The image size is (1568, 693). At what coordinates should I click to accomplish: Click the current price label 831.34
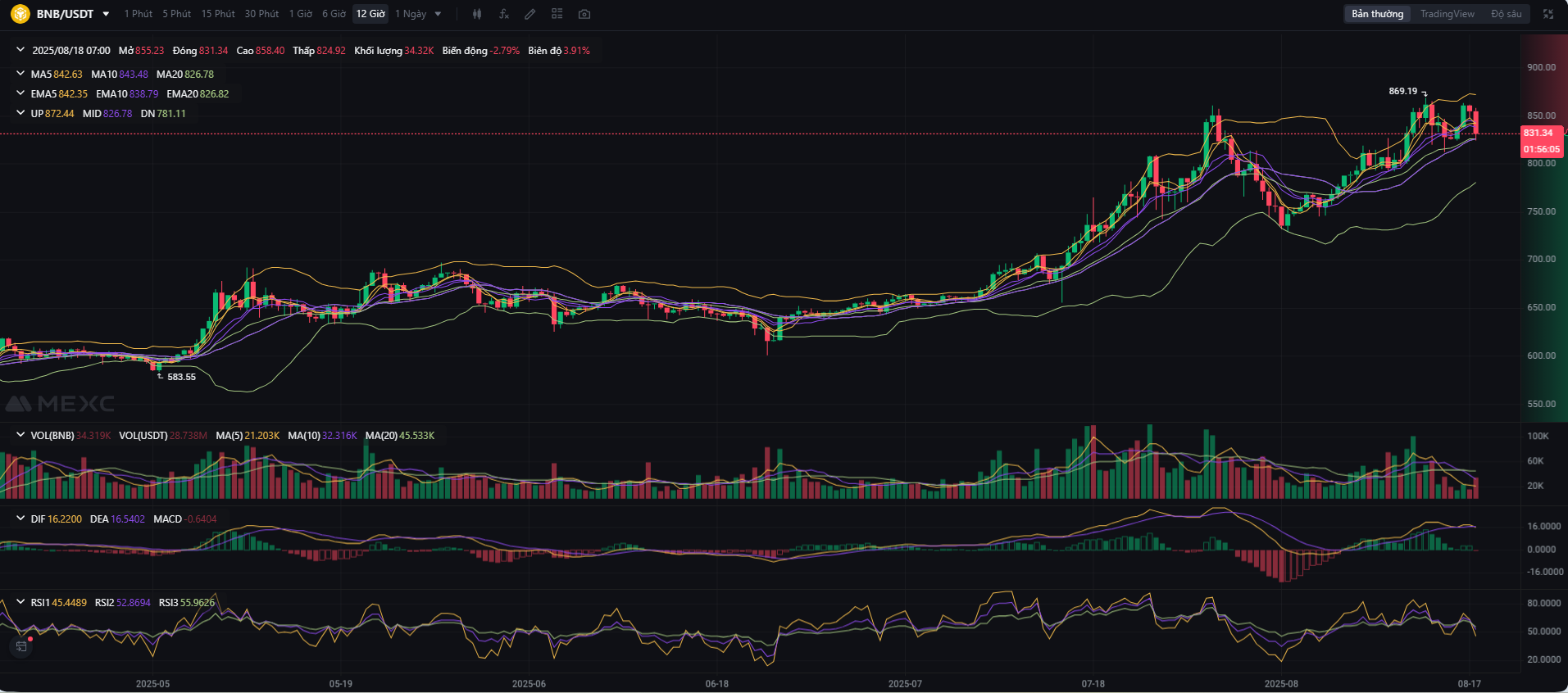point(1538,133)
